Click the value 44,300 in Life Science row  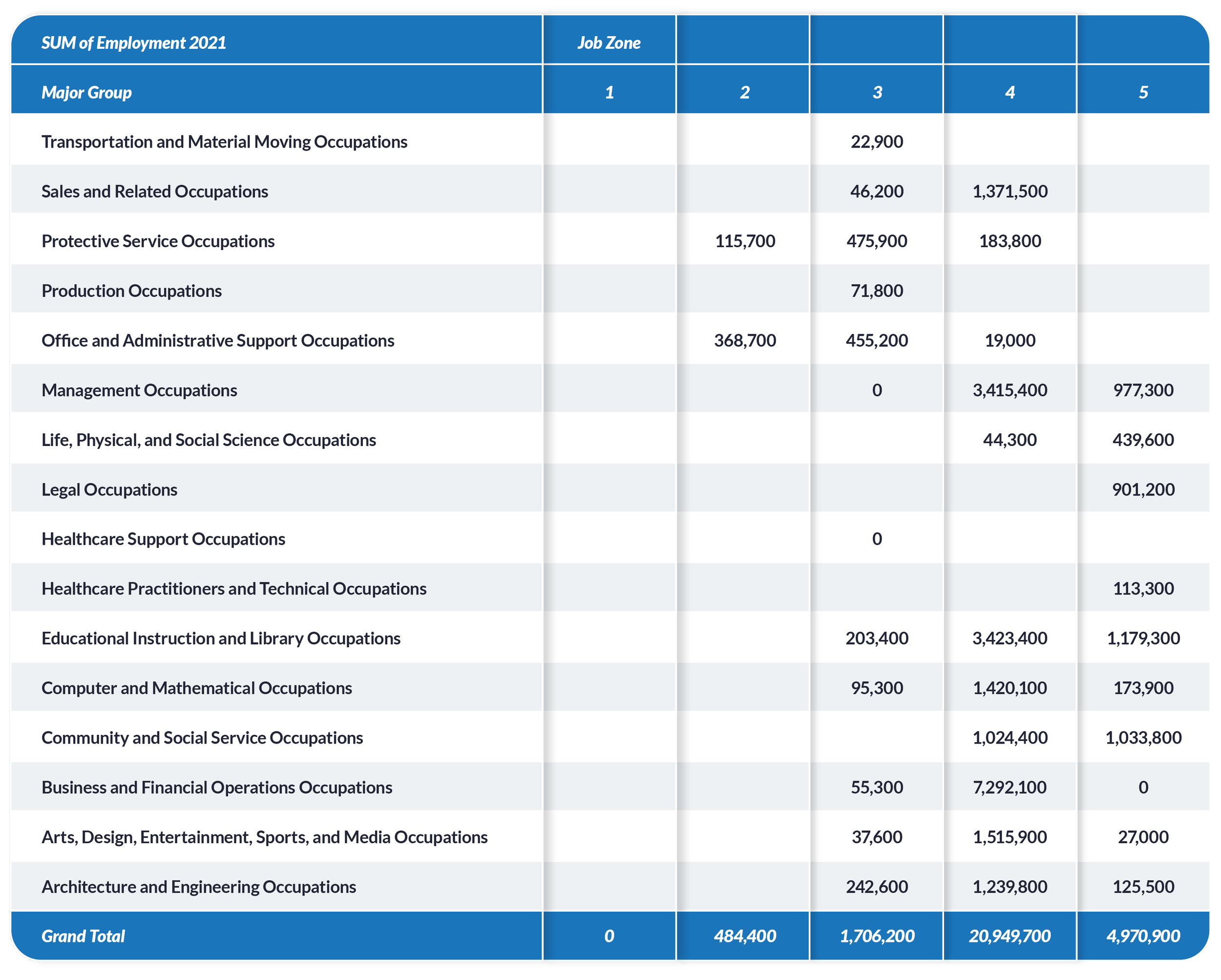point(1010,440)
